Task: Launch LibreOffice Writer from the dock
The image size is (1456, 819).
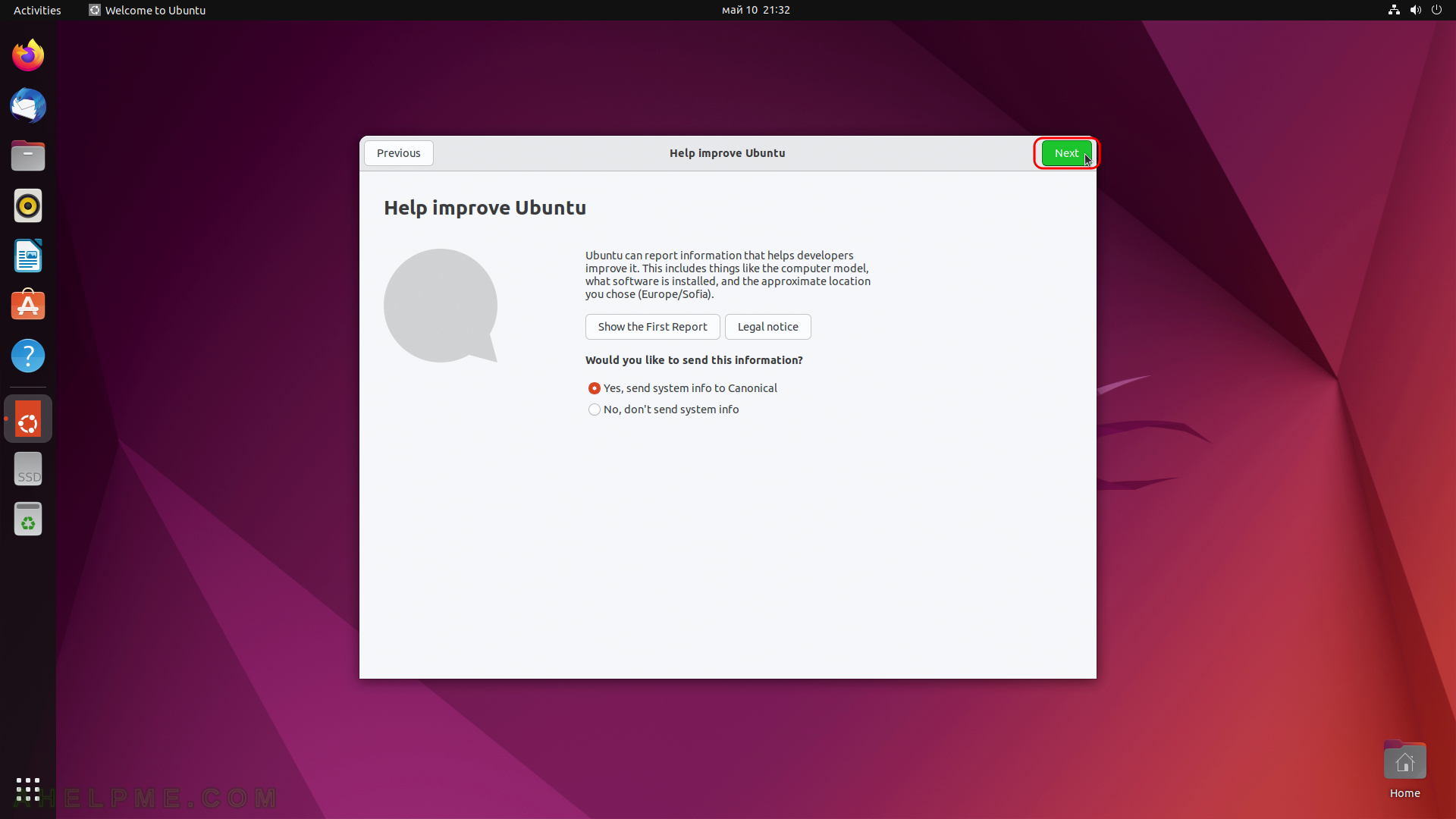Action: pos(28,256)
